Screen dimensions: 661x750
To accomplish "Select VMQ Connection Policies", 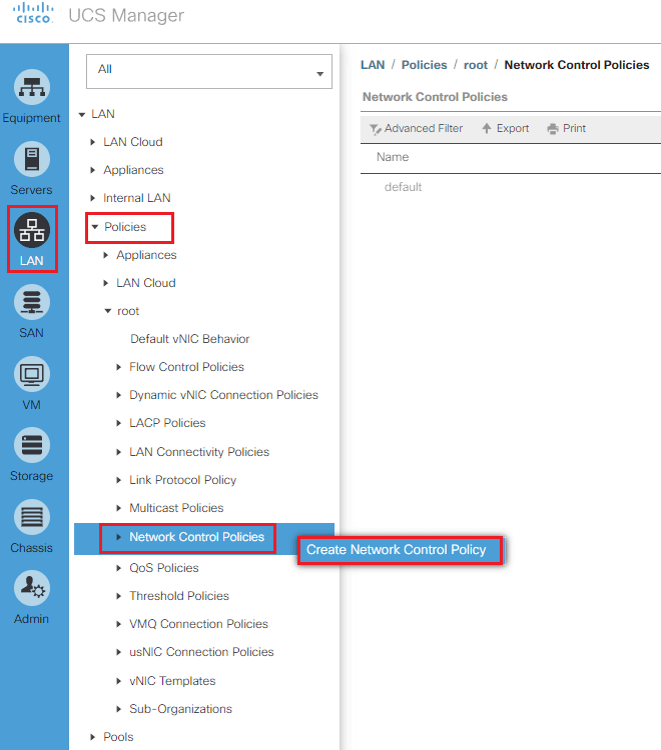I will click(198, 624).
